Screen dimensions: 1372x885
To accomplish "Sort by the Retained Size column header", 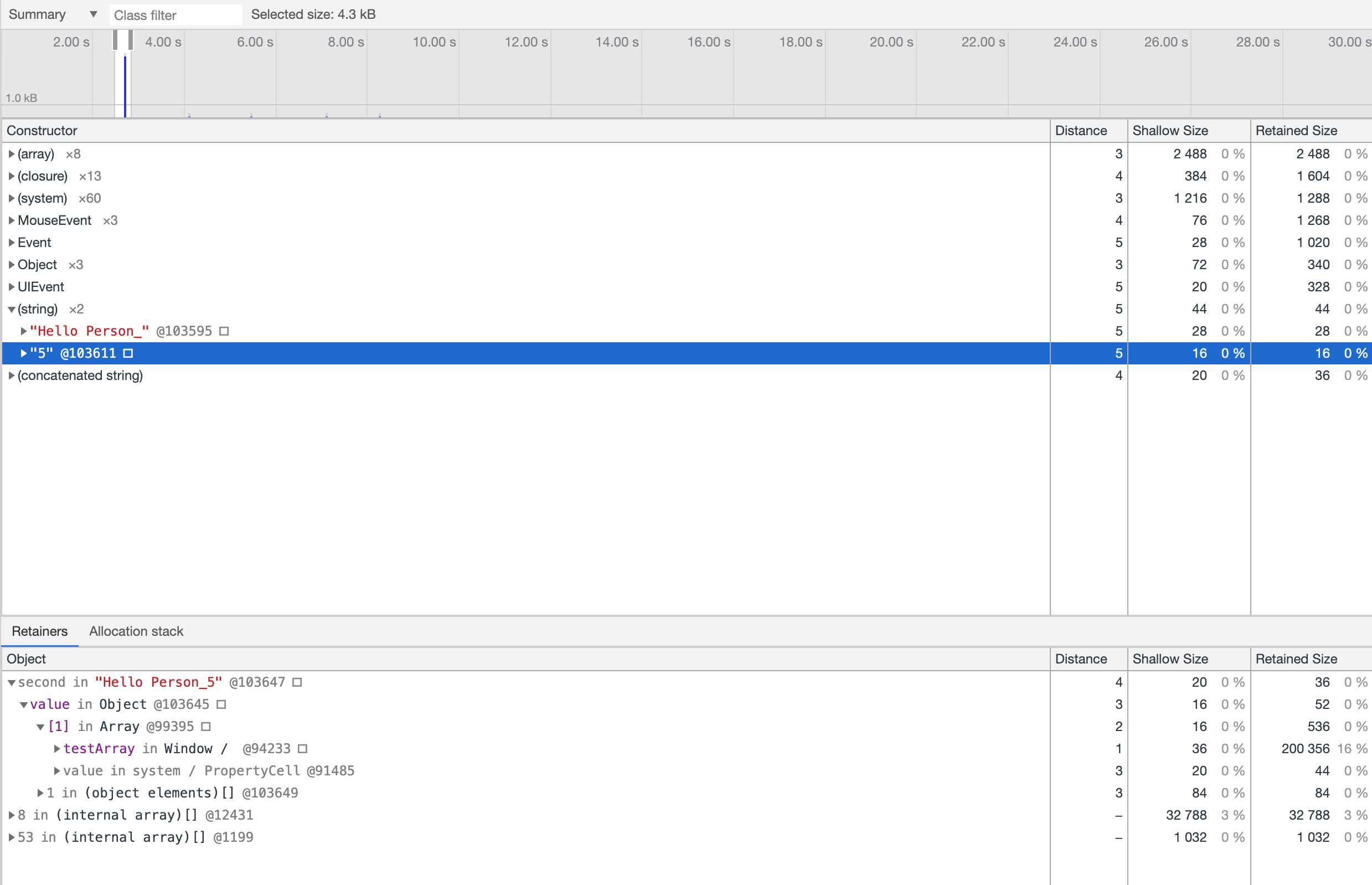I will [1296, 131].
